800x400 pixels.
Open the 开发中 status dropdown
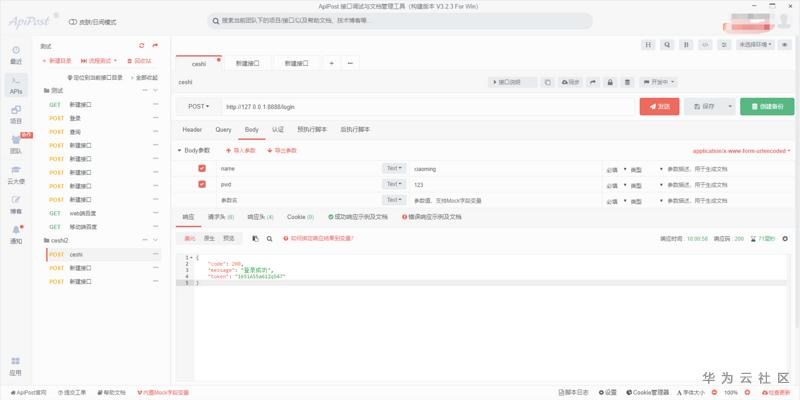(x=658, y=82)
